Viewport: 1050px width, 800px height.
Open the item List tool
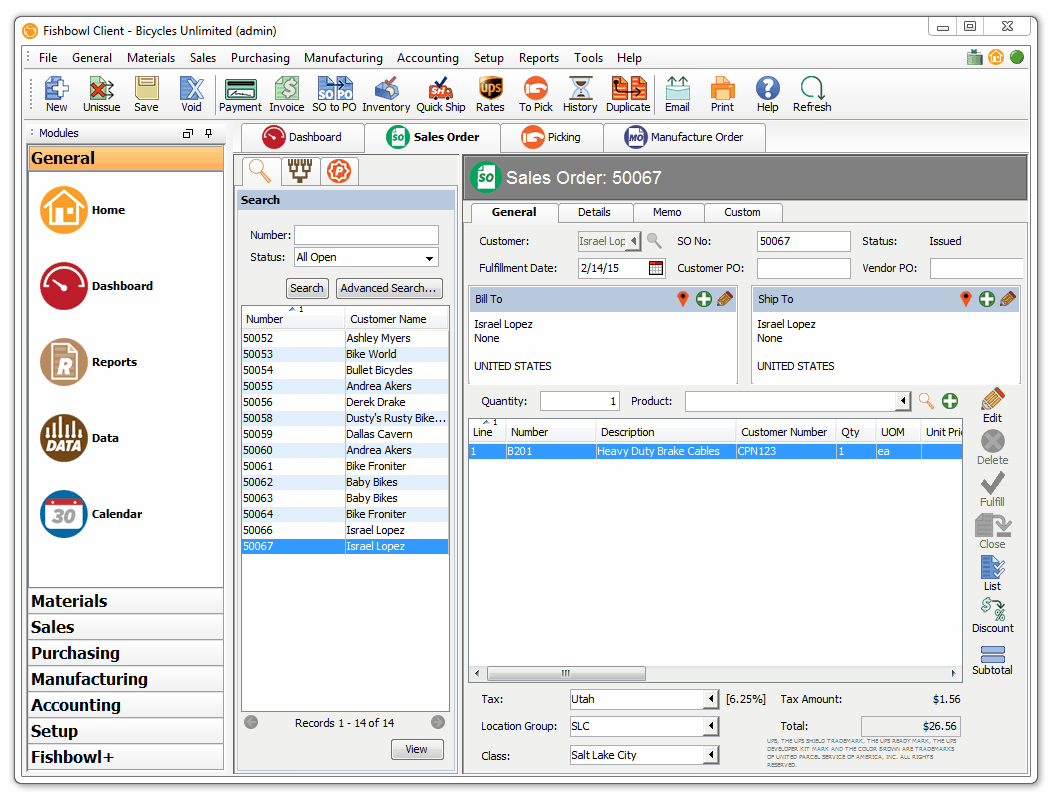click(x=992, y=574)
